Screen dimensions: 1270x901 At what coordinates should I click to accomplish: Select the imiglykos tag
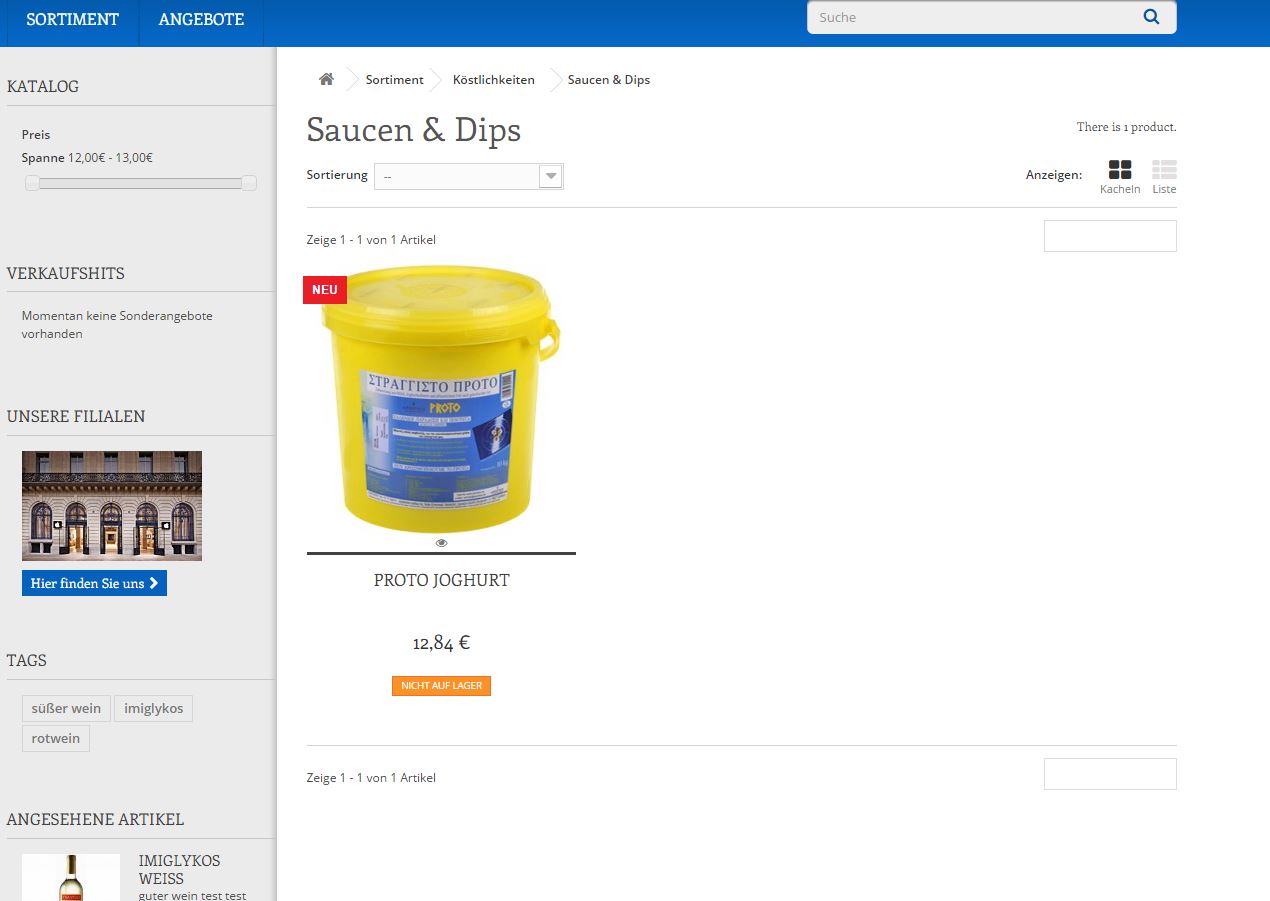(153, 708)
